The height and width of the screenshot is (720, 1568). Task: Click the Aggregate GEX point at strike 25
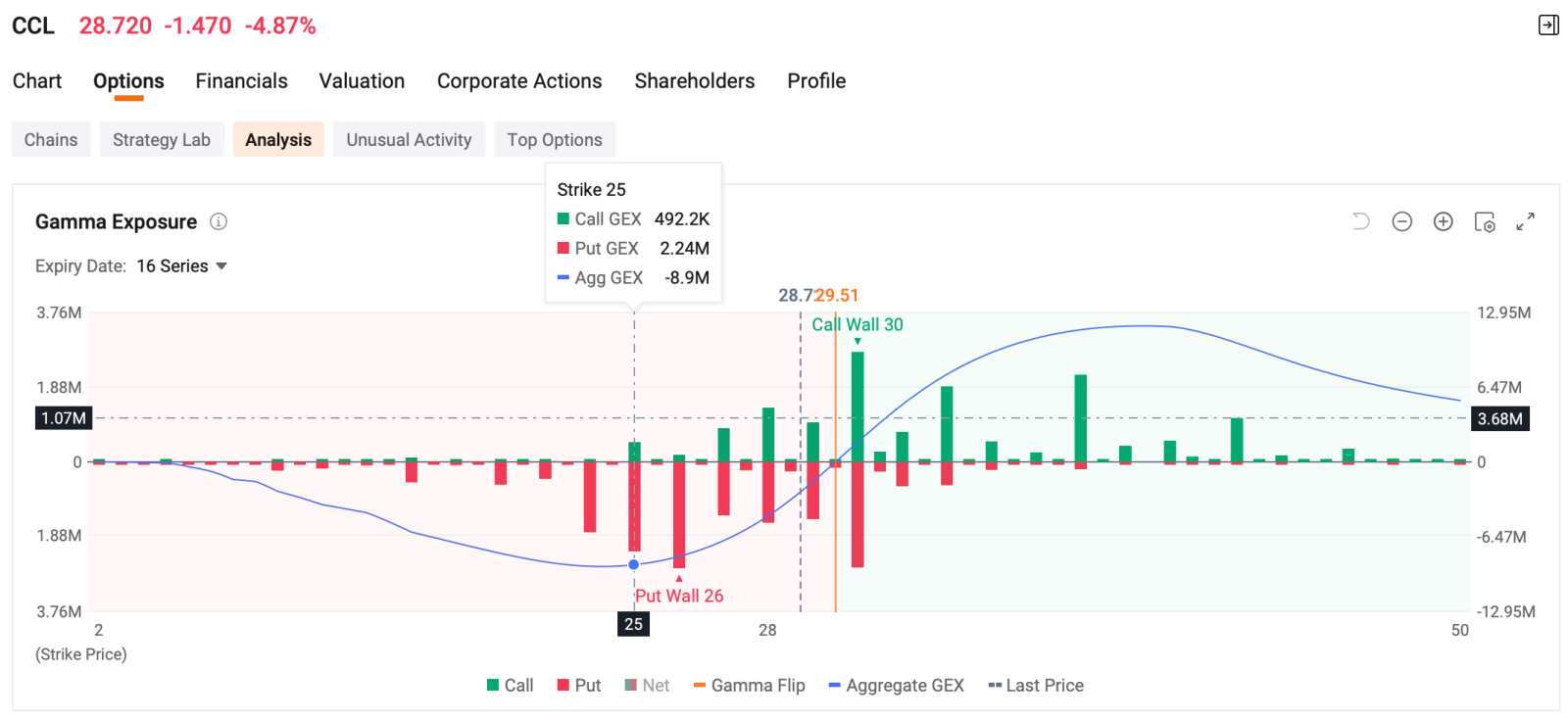(x=634, y=564)
